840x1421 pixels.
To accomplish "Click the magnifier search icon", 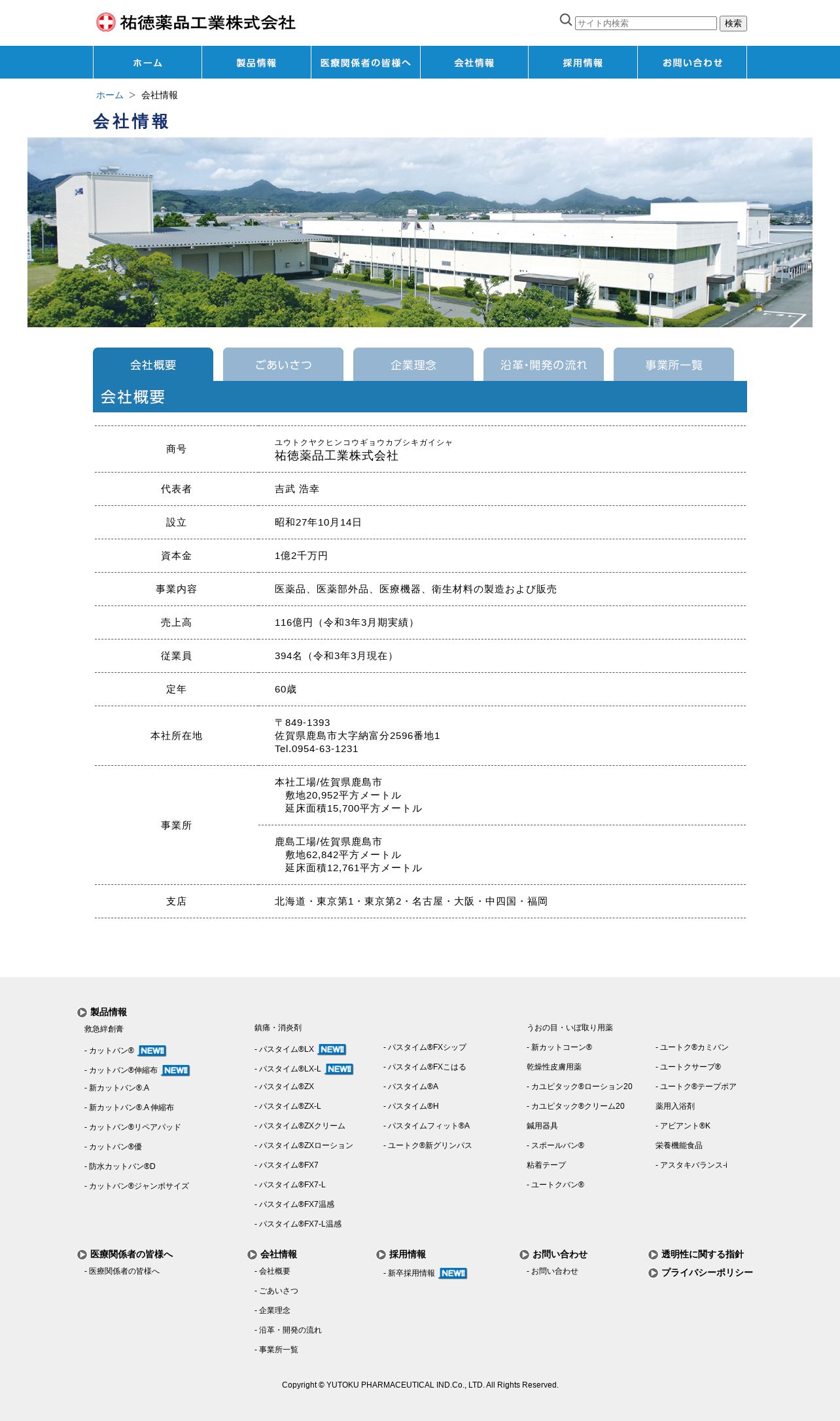I will click(x=566, y=20).
